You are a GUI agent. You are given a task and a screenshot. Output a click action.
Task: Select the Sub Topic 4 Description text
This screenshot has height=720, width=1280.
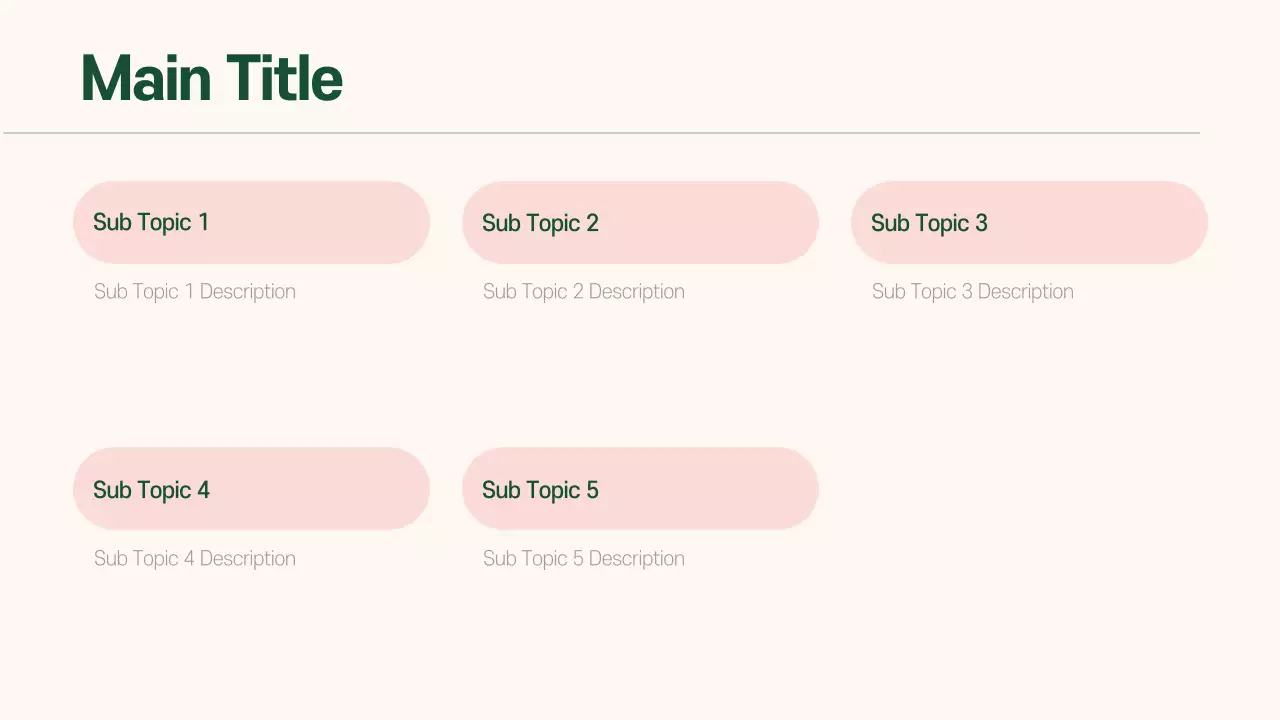click(x=195, y=559)
